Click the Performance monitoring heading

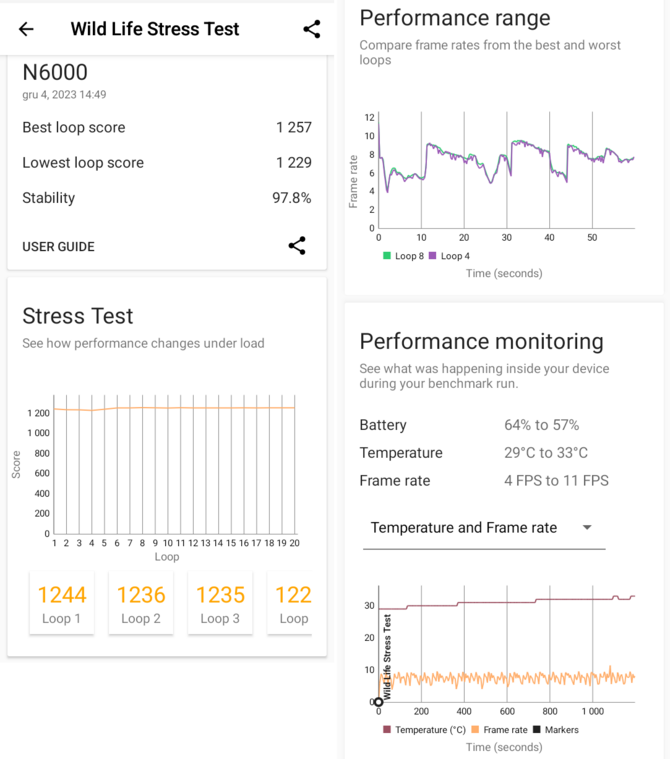(x=482, y=342)
